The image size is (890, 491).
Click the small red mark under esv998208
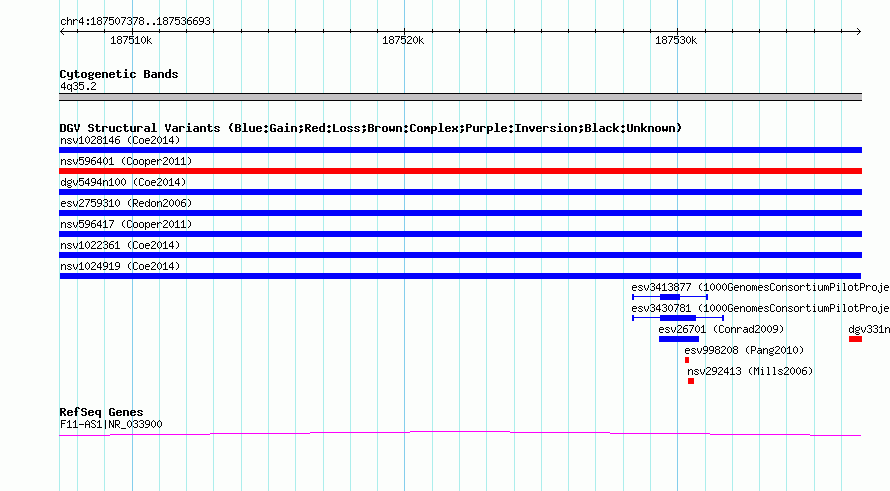[x=687, y=360]
